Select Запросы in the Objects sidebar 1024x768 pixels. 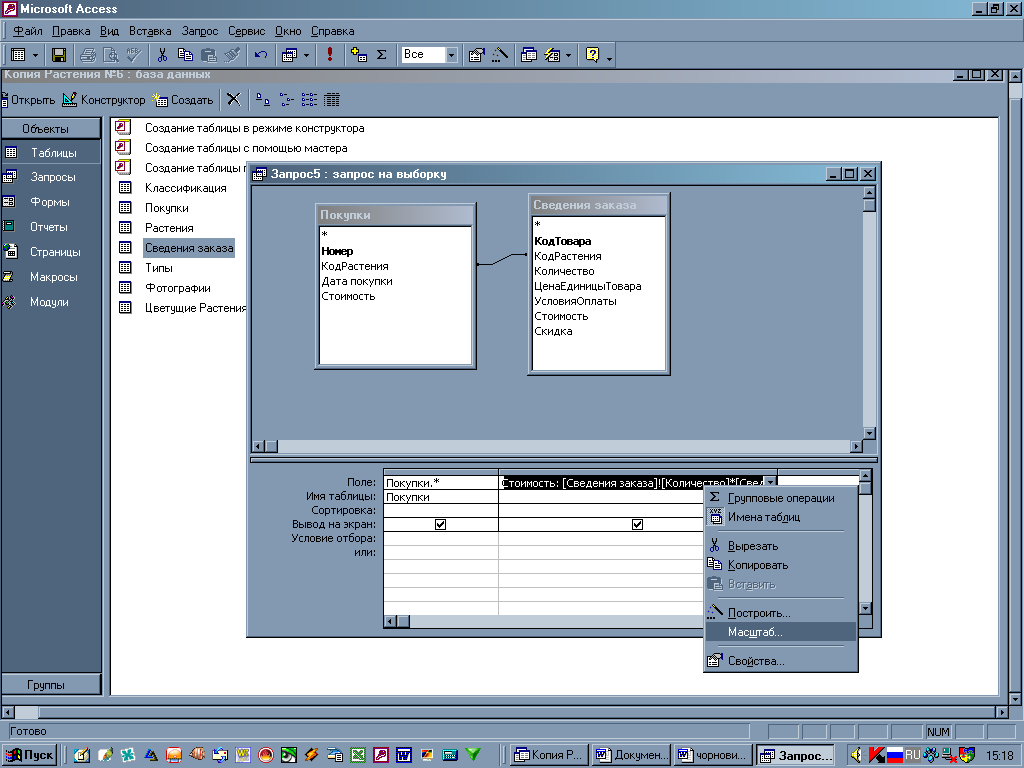point(51,177)
